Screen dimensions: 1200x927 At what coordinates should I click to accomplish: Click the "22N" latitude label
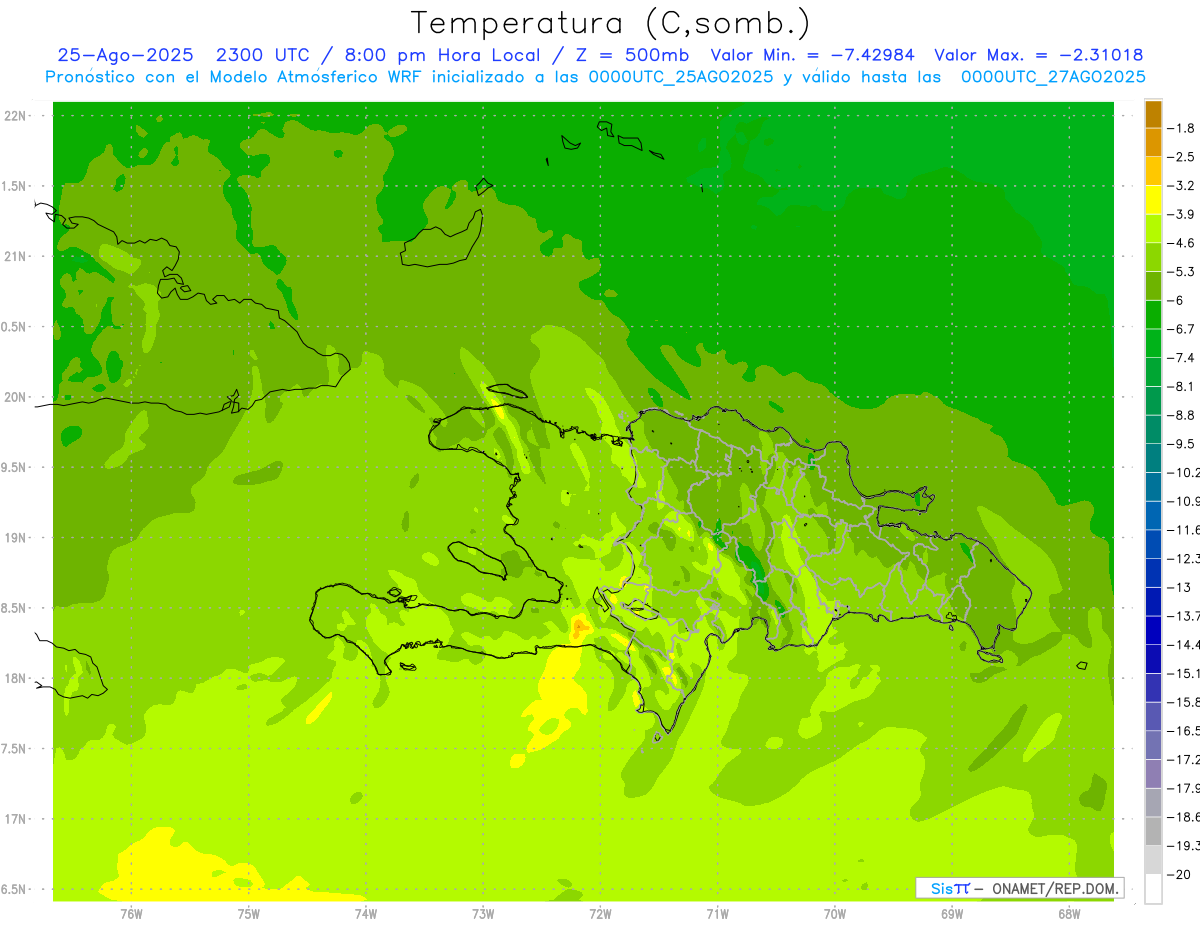[x=17, y=116]
